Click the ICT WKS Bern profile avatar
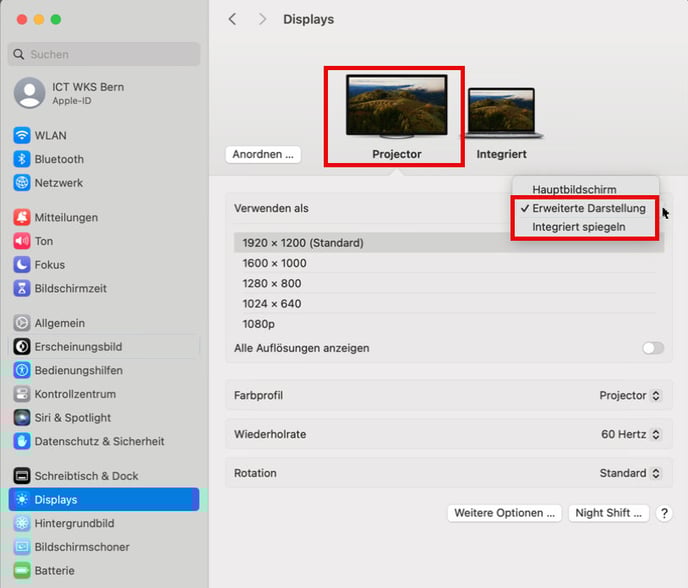 point(29,93)
